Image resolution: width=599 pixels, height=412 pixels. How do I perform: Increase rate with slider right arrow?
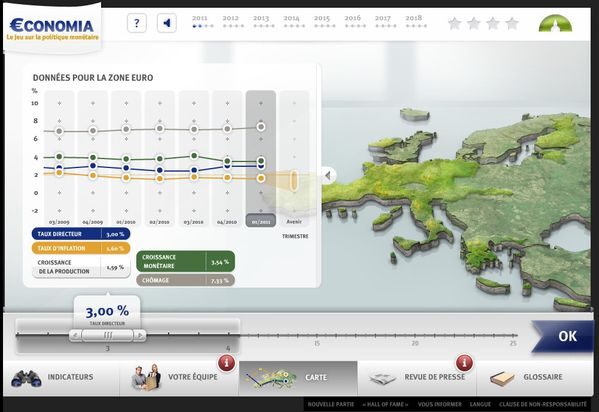[140, 336]
